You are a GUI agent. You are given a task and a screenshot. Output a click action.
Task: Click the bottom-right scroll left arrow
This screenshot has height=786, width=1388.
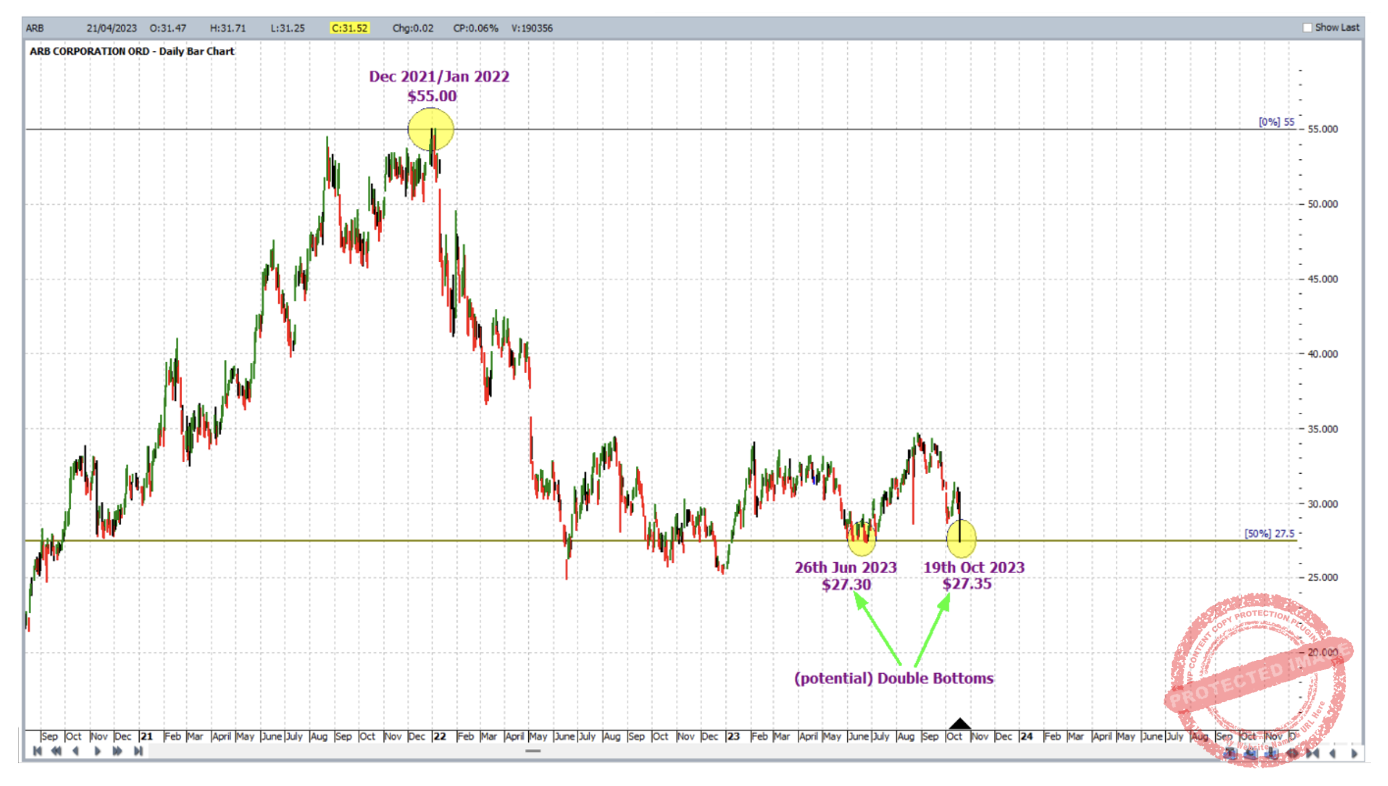(x=1332, y=754)
